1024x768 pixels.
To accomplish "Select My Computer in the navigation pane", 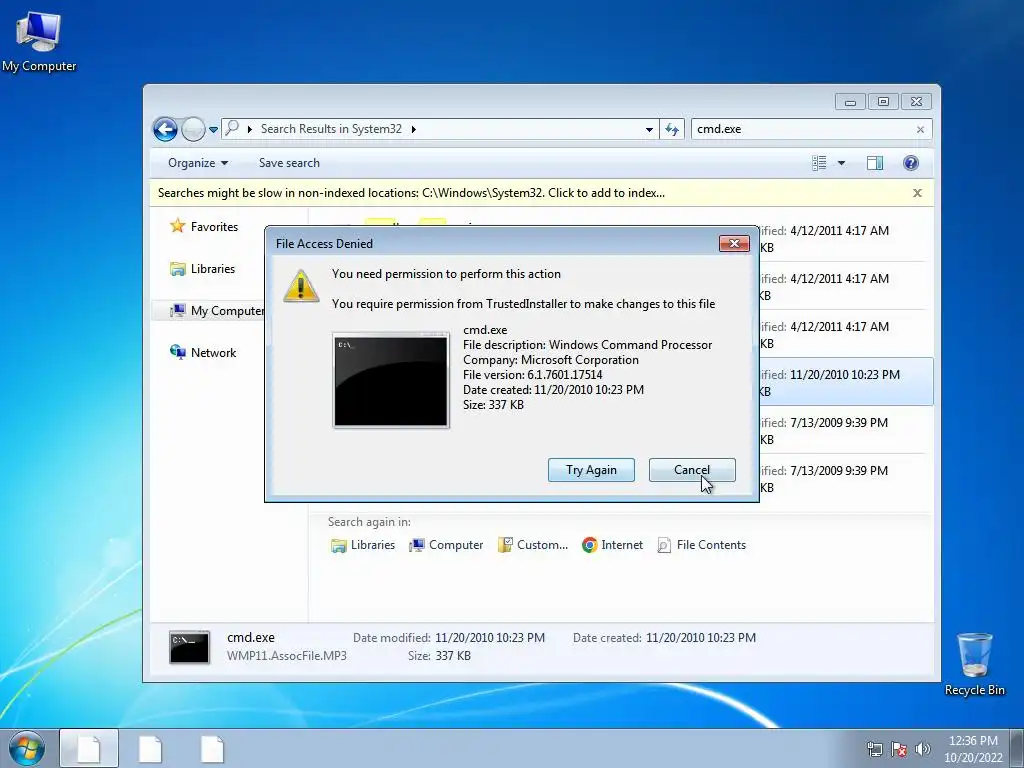I will coord(217,311).
